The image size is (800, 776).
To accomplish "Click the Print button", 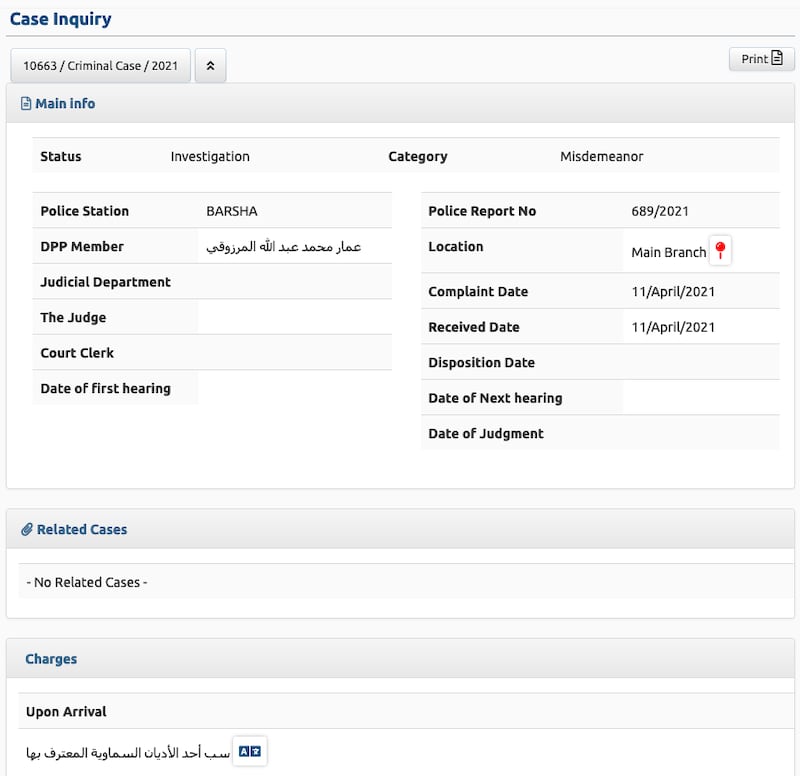I will [761, 59].
